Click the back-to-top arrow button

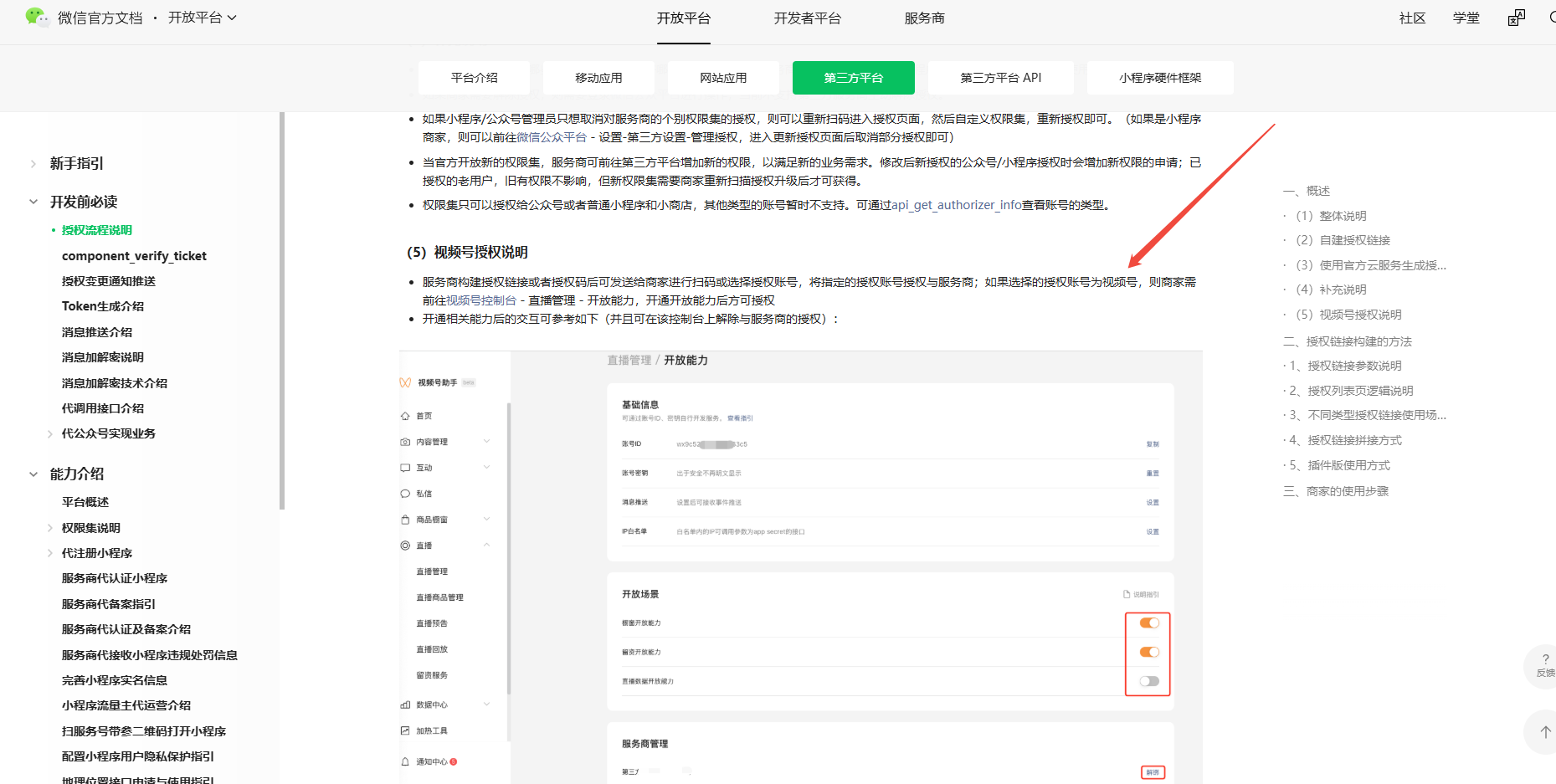(x=1545, y=731)
